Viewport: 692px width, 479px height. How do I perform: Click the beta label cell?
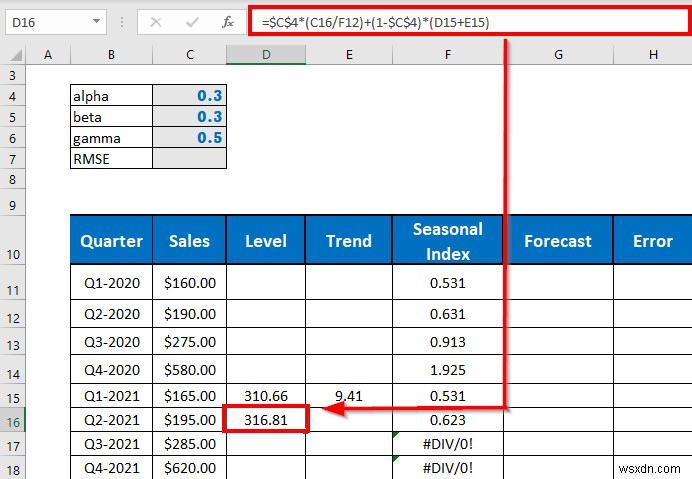(111, 117)
